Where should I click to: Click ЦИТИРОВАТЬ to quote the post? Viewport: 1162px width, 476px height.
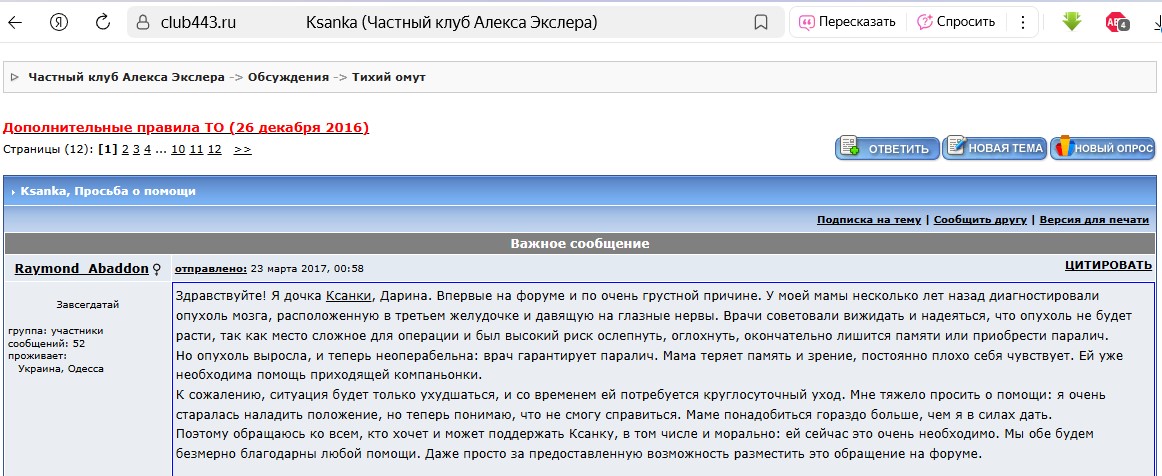click(1108, 265)
